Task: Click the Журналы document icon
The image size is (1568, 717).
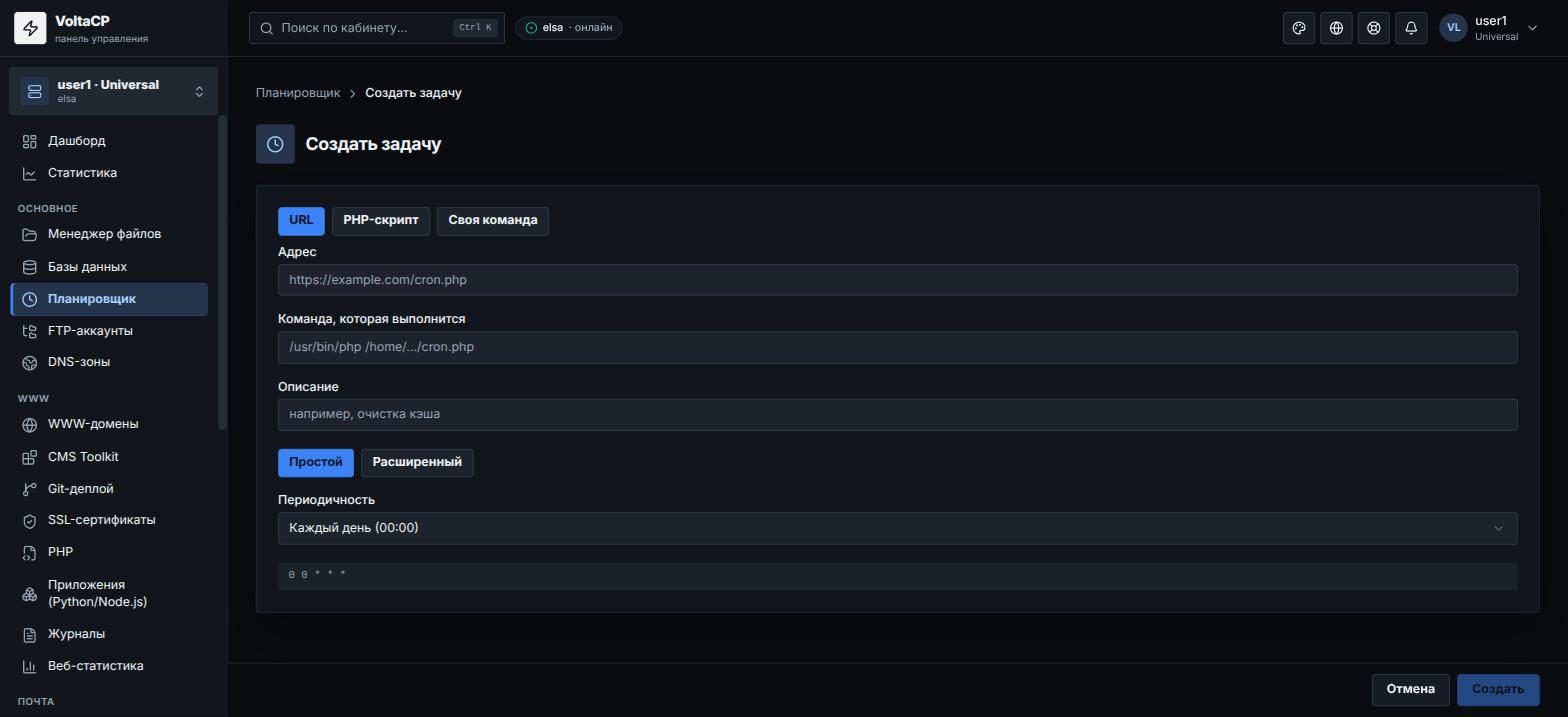Action: 30,634
